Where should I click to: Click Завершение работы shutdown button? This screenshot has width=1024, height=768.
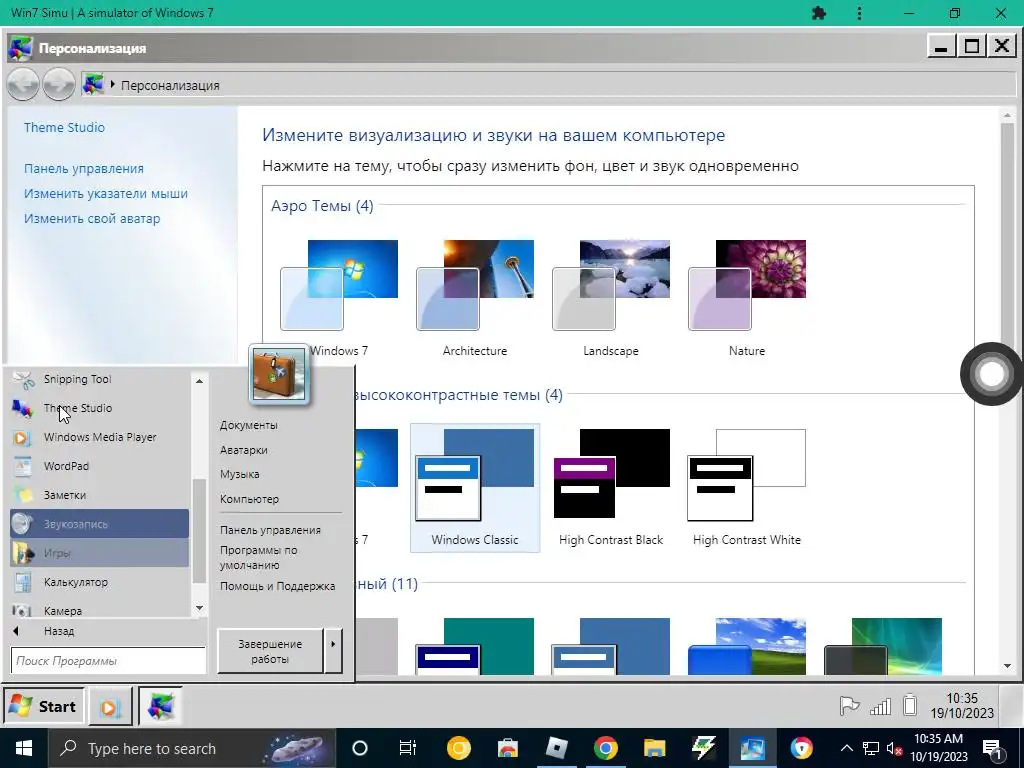(x=270, y=651)
